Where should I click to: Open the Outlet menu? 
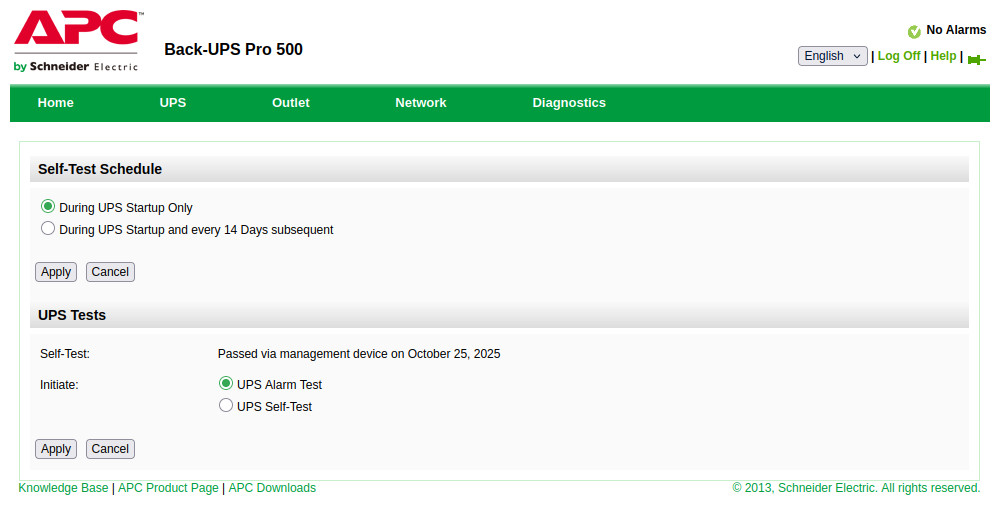291,103
